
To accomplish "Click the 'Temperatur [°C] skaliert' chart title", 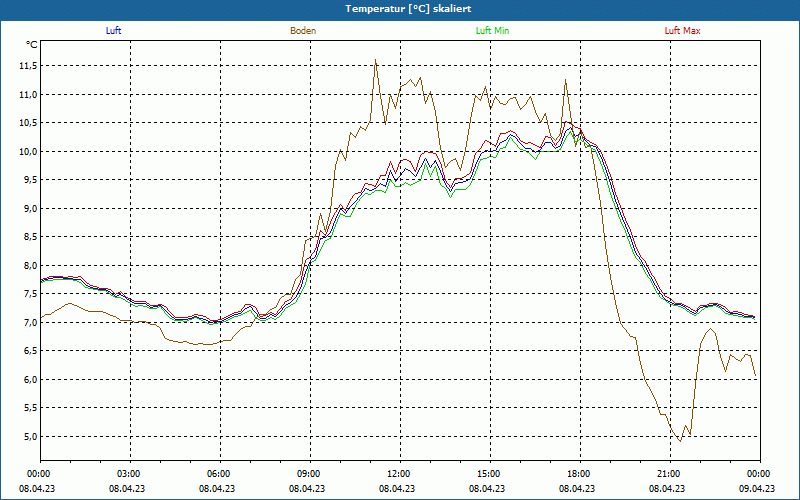I will 408,9.
